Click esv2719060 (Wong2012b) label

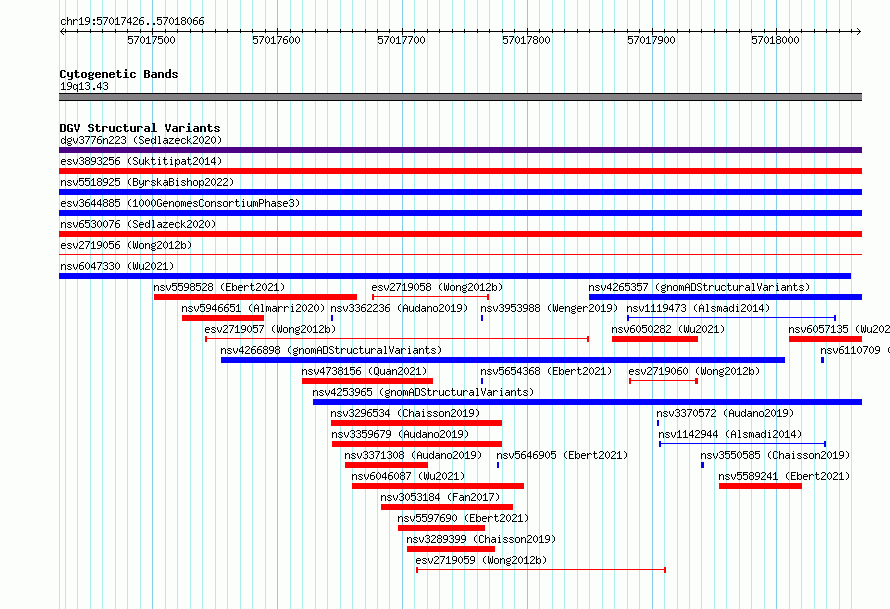point(694,371)
